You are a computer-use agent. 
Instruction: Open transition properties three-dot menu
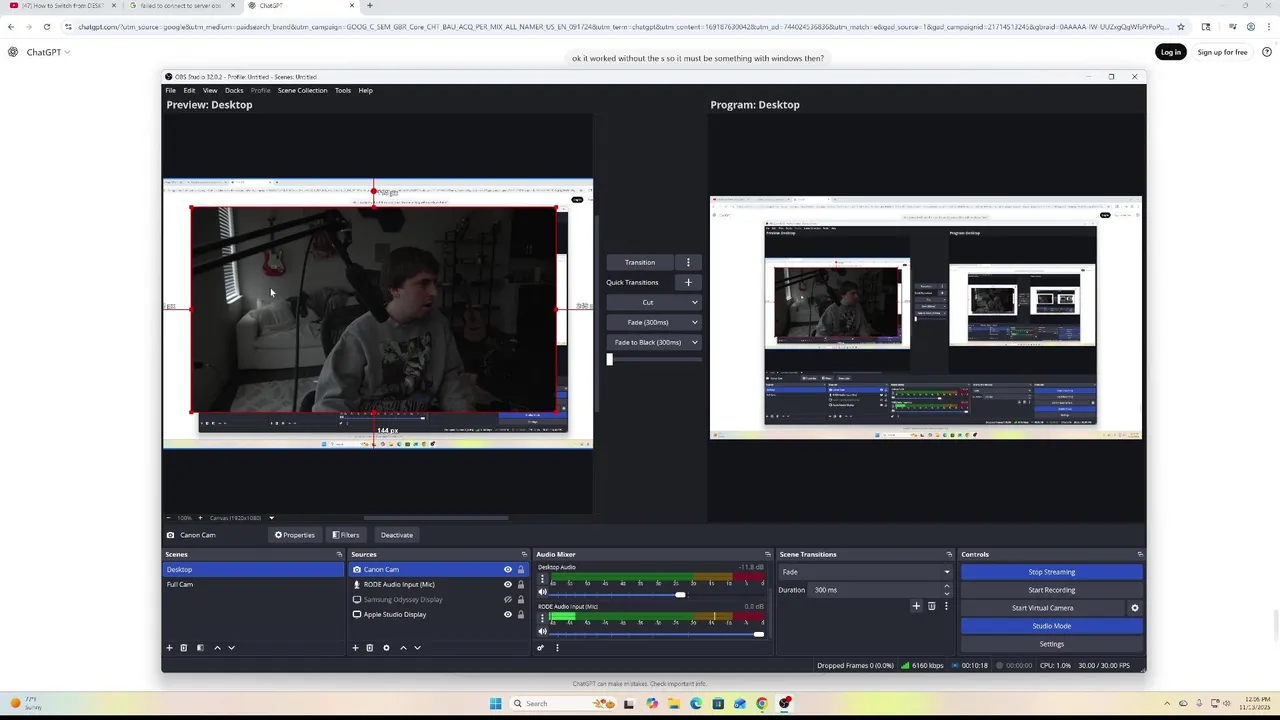[946, 606]
